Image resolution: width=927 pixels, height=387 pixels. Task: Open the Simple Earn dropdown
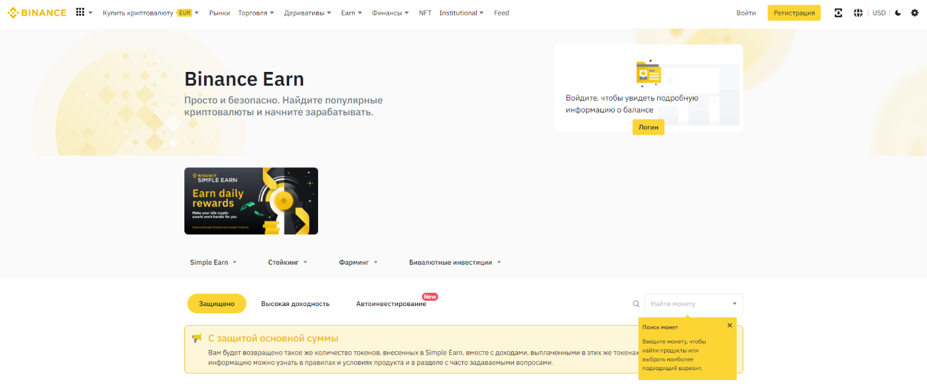click(x=213, y=262)
